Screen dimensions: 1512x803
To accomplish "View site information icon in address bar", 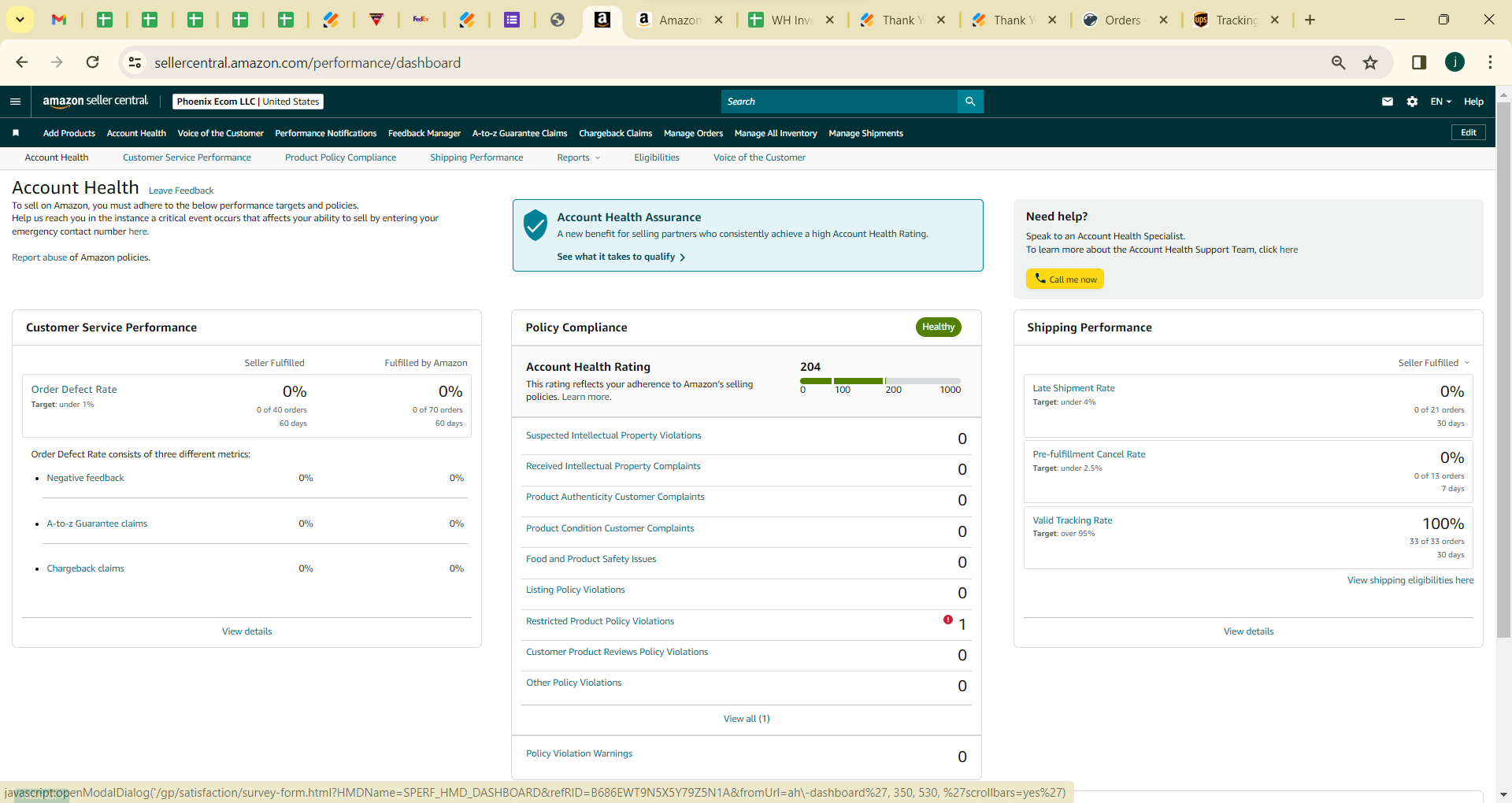I will pos(135,62).
